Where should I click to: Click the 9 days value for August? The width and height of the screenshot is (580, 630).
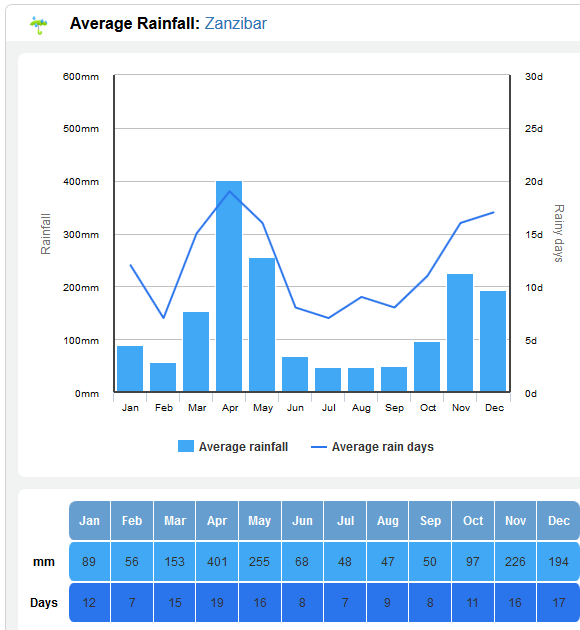tap(388, 602)
